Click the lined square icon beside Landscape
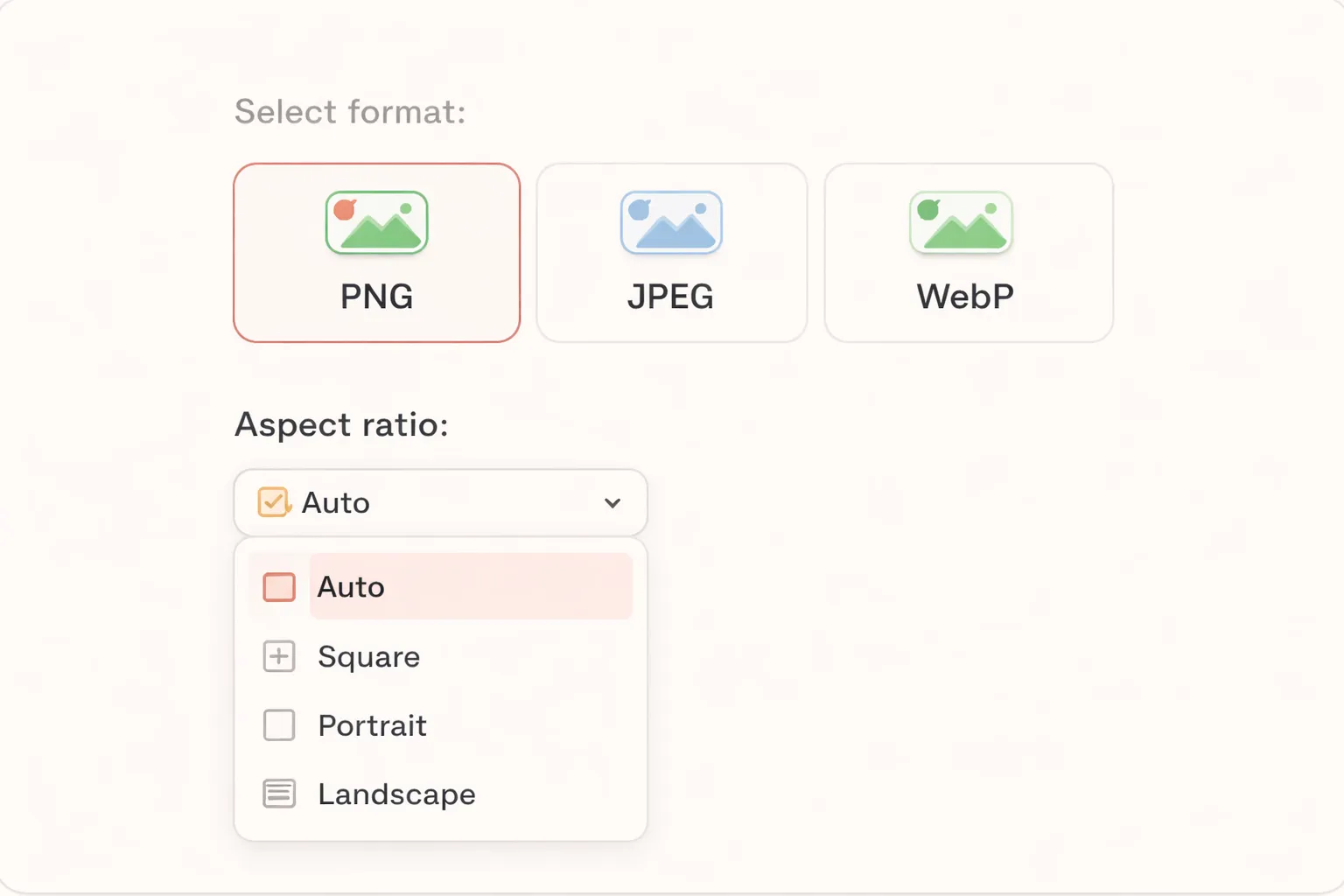This screenshot has height=896, width=1344. [x=278, y=794]
